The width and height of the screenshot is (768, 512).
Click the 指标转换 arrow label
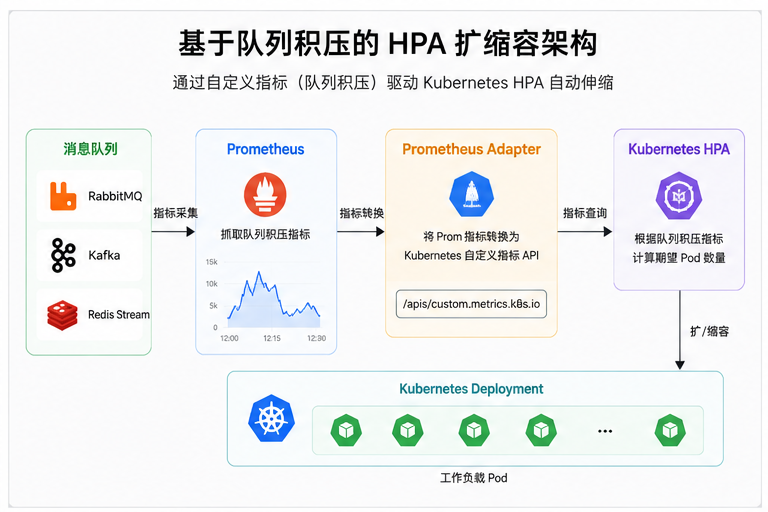tap(361, 213)
